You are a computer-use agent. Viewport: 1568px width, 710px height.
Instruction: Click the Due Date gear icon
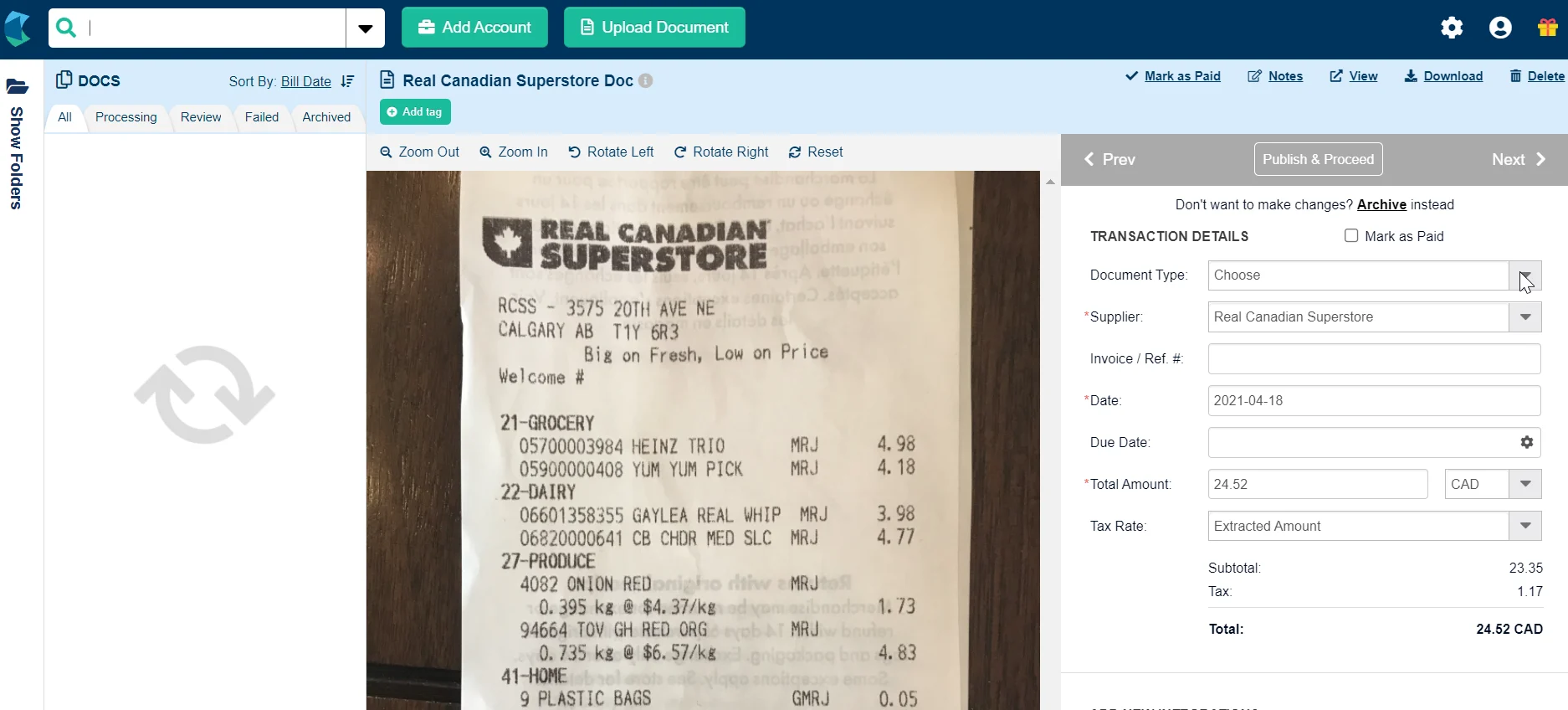1526,442
